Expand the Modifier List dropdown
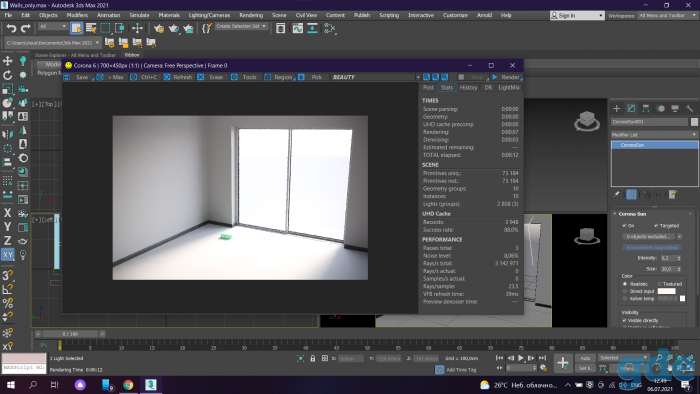Viewport: 700px width, 394px height. point(654,134)
